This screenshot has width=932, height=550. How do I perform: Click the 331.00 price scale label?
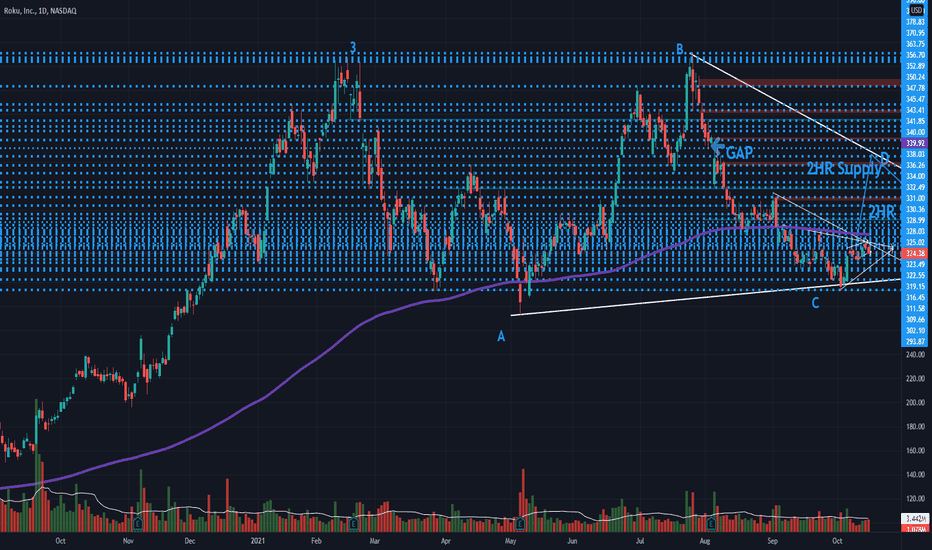915,198
